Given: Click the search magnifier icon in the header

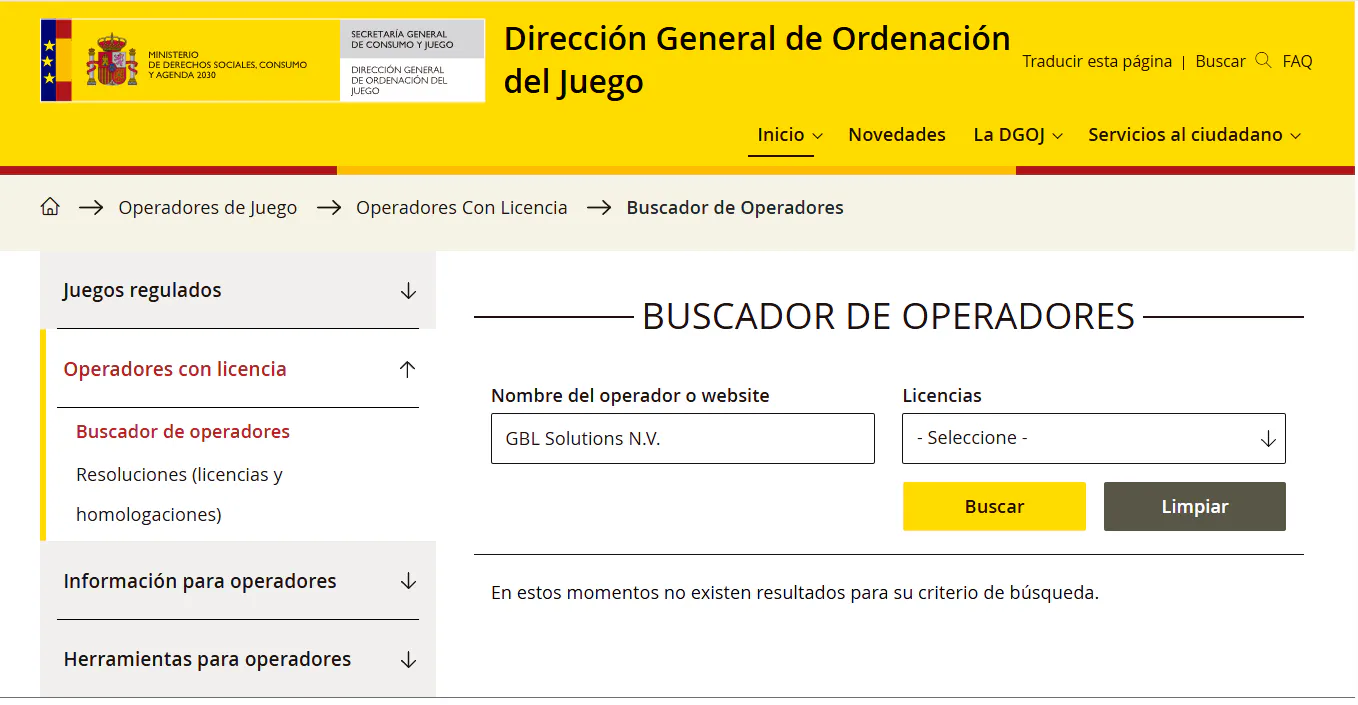Looking at the screenshot, I should click(x=1263, y=60).
